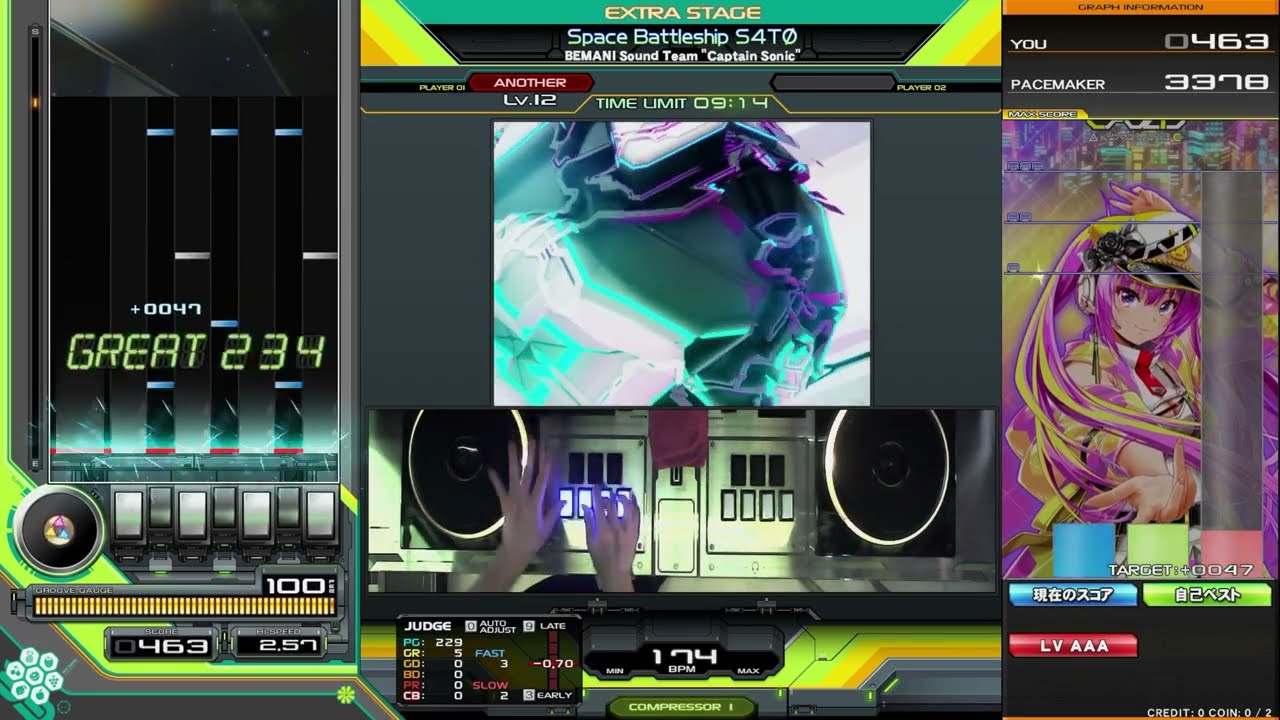
Task: Click the EXTRA STAGE header
Action: [x=682, y=13]
